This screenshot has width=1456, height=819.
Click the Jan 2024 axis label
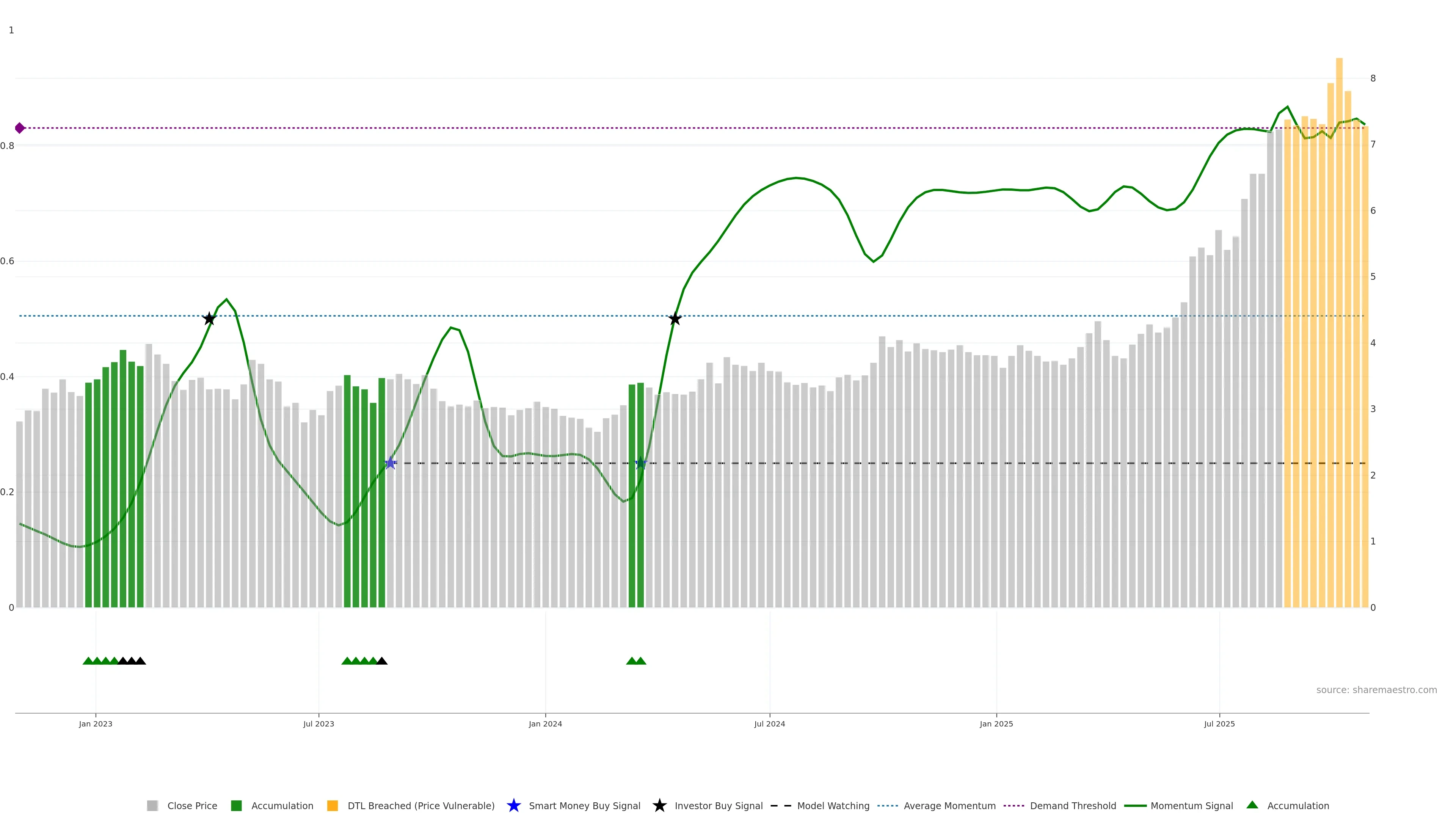[x=545, y=723]
